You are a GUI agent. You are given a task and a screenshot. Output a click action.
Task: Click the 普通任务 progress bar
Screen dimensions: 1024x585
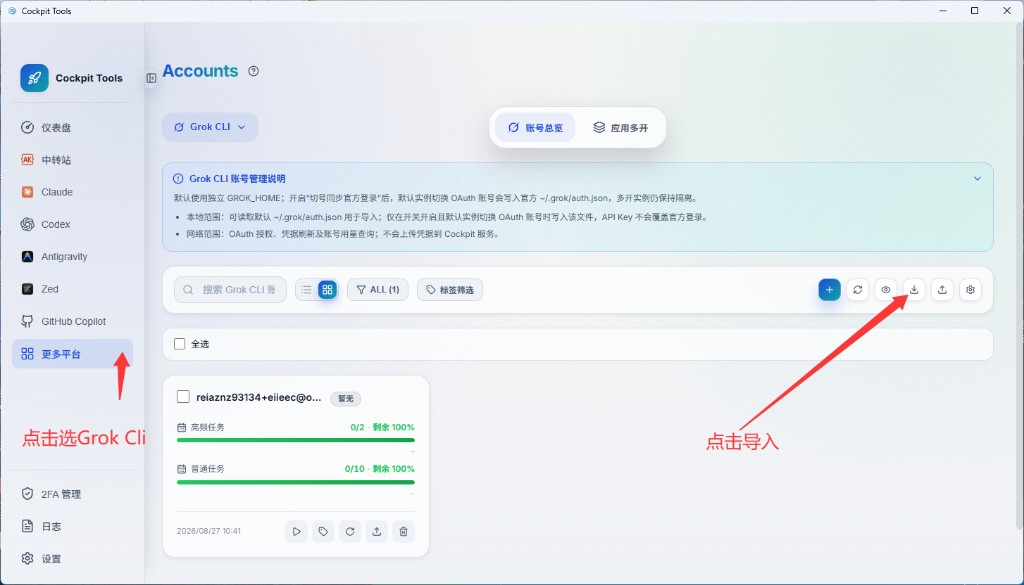(296, 482)
